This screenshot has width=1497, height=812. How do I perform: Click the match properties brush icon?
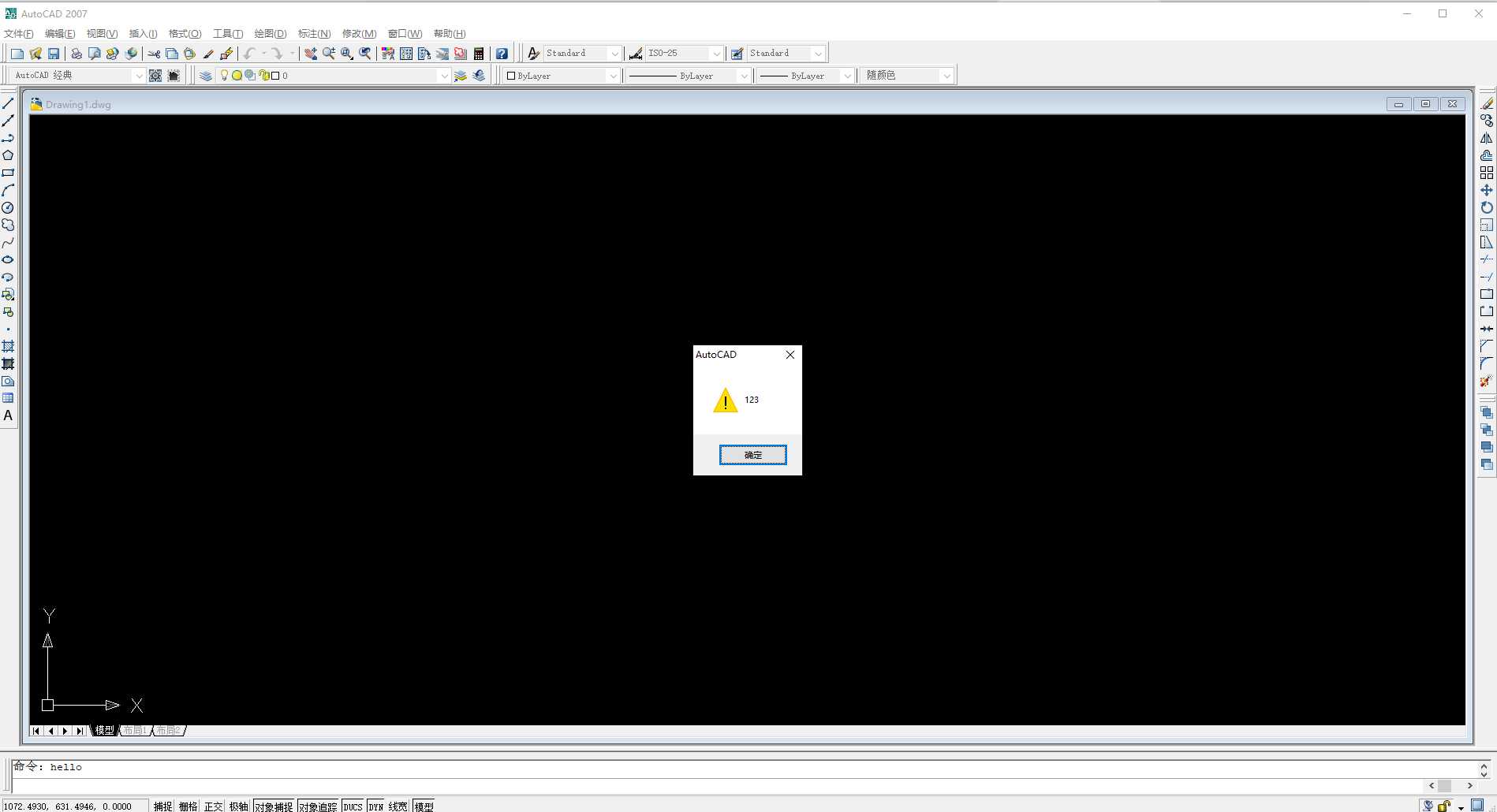pos(208,54)
